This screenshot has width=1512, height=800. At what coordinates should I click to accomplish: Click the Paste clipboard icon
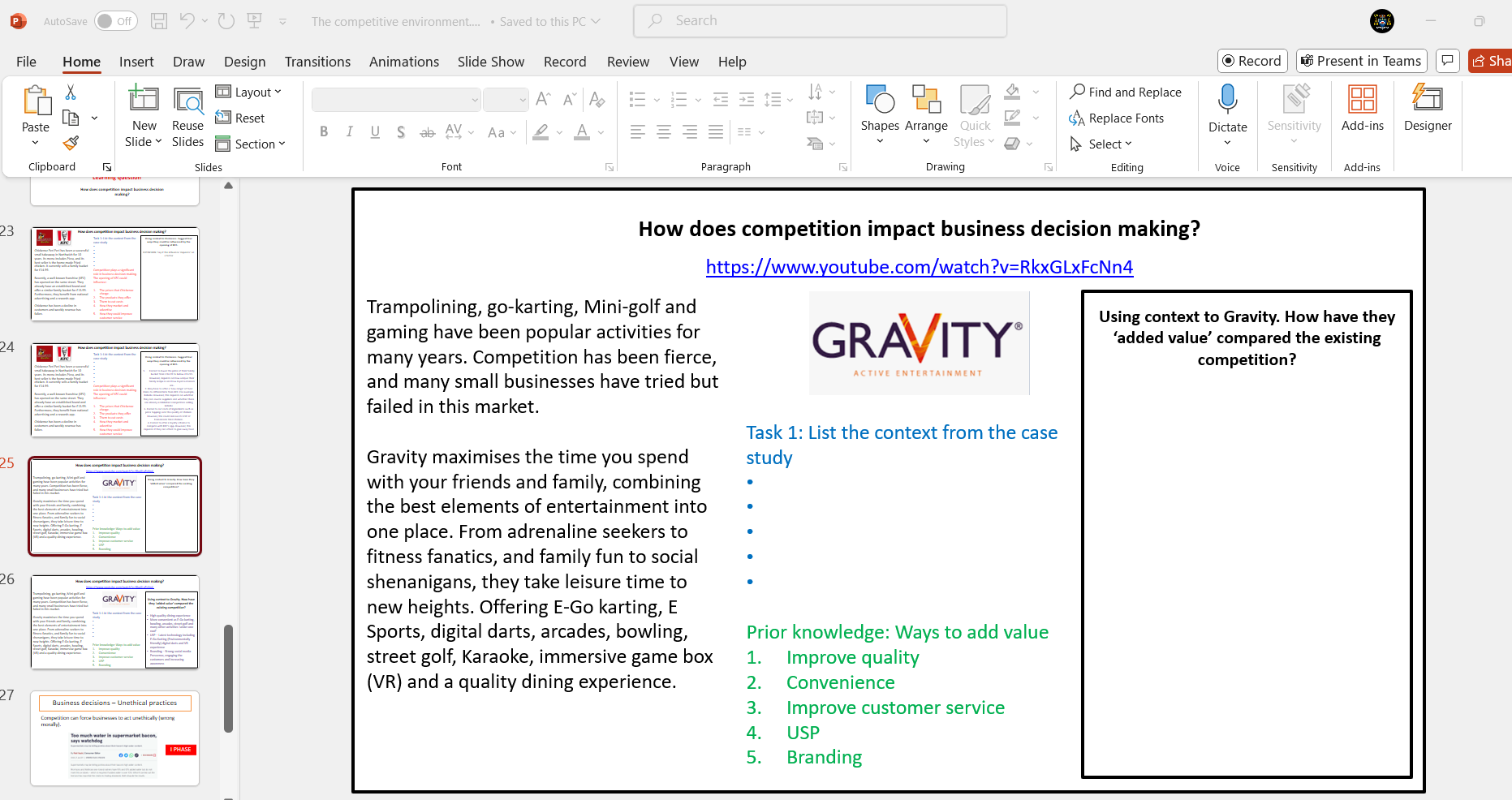[x=36, y=101]
